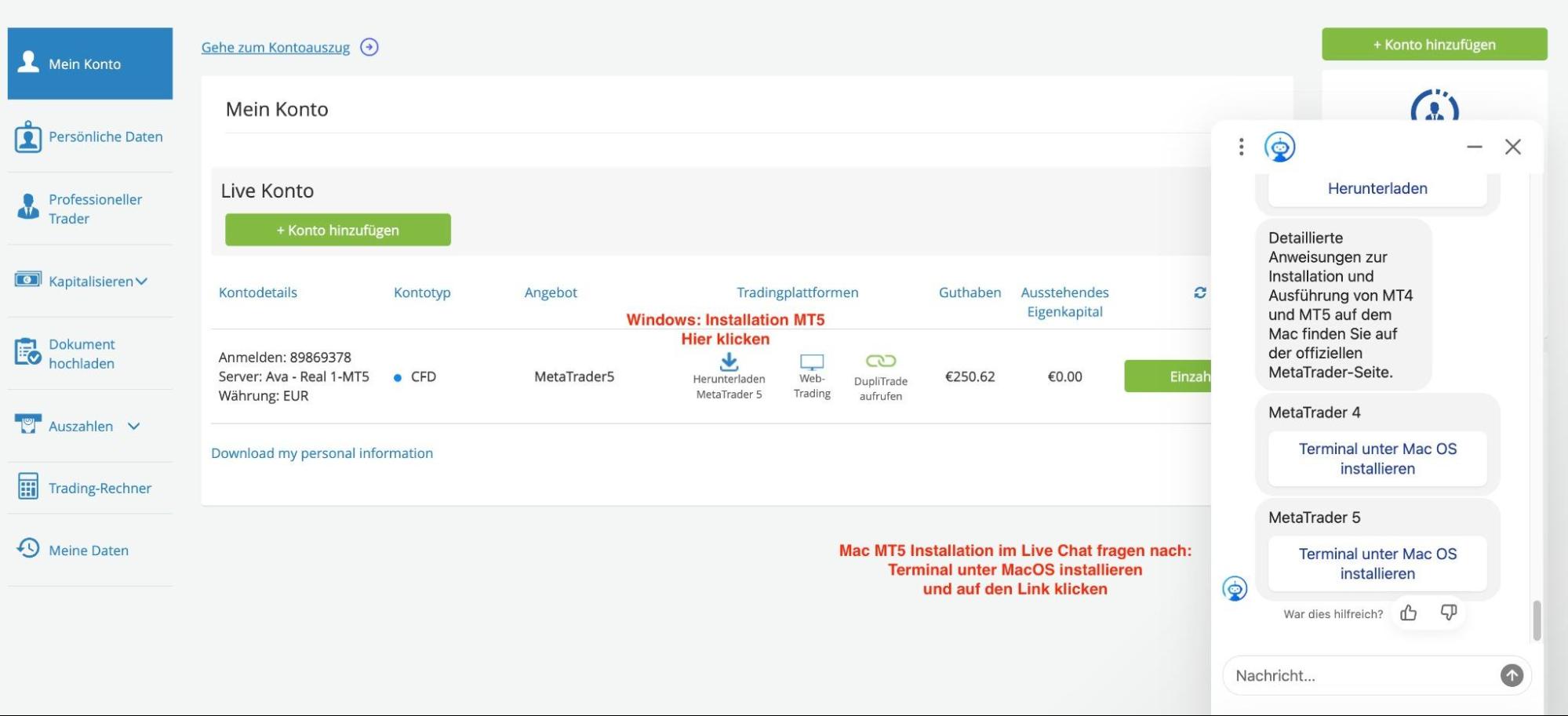Send the chat message with the arrow icon
The height and width of the screenshot is (716, 1568).
1510,674
